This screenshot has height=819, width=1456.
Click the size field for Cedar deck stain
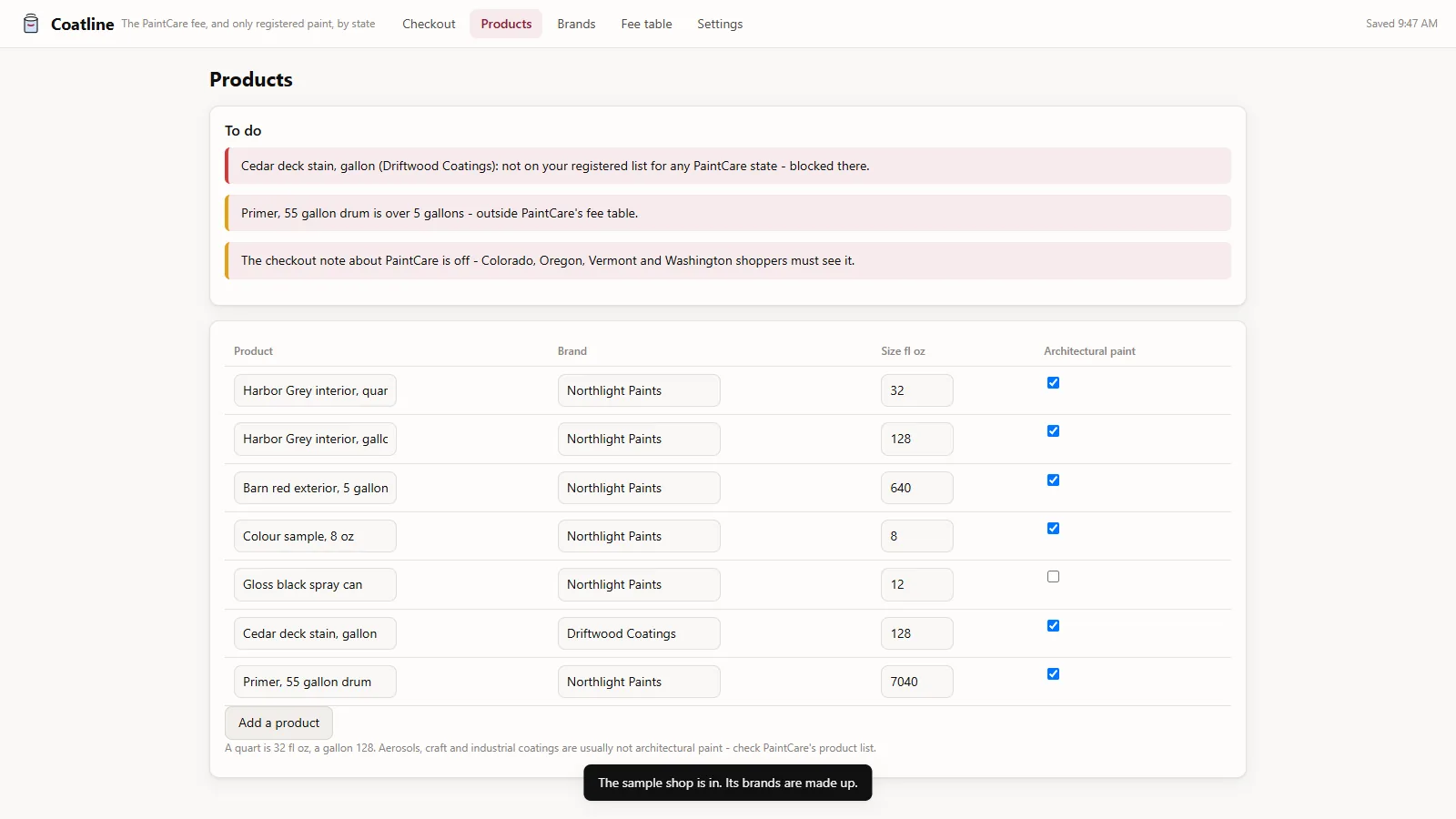click(x=917, y=633)
